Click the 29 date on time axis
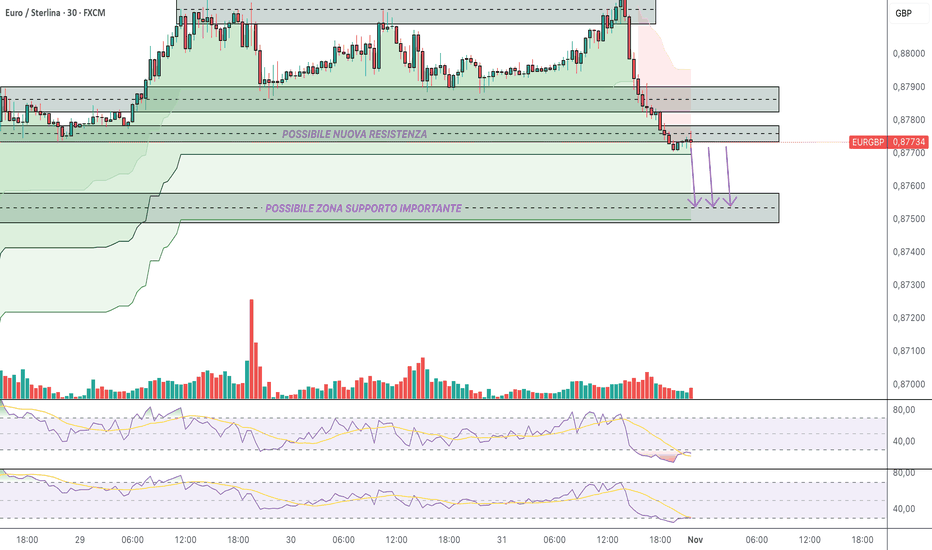This screenshot has width=932, height=550. pos(80,540)
